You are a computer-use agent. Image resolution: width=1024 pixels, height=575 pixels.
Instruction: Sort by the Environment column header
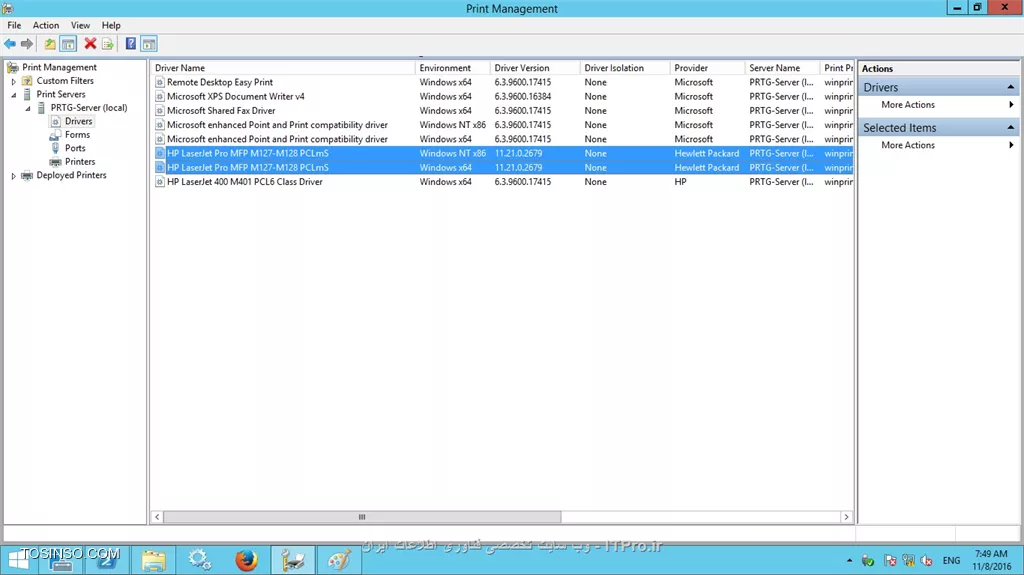(453, 68)
